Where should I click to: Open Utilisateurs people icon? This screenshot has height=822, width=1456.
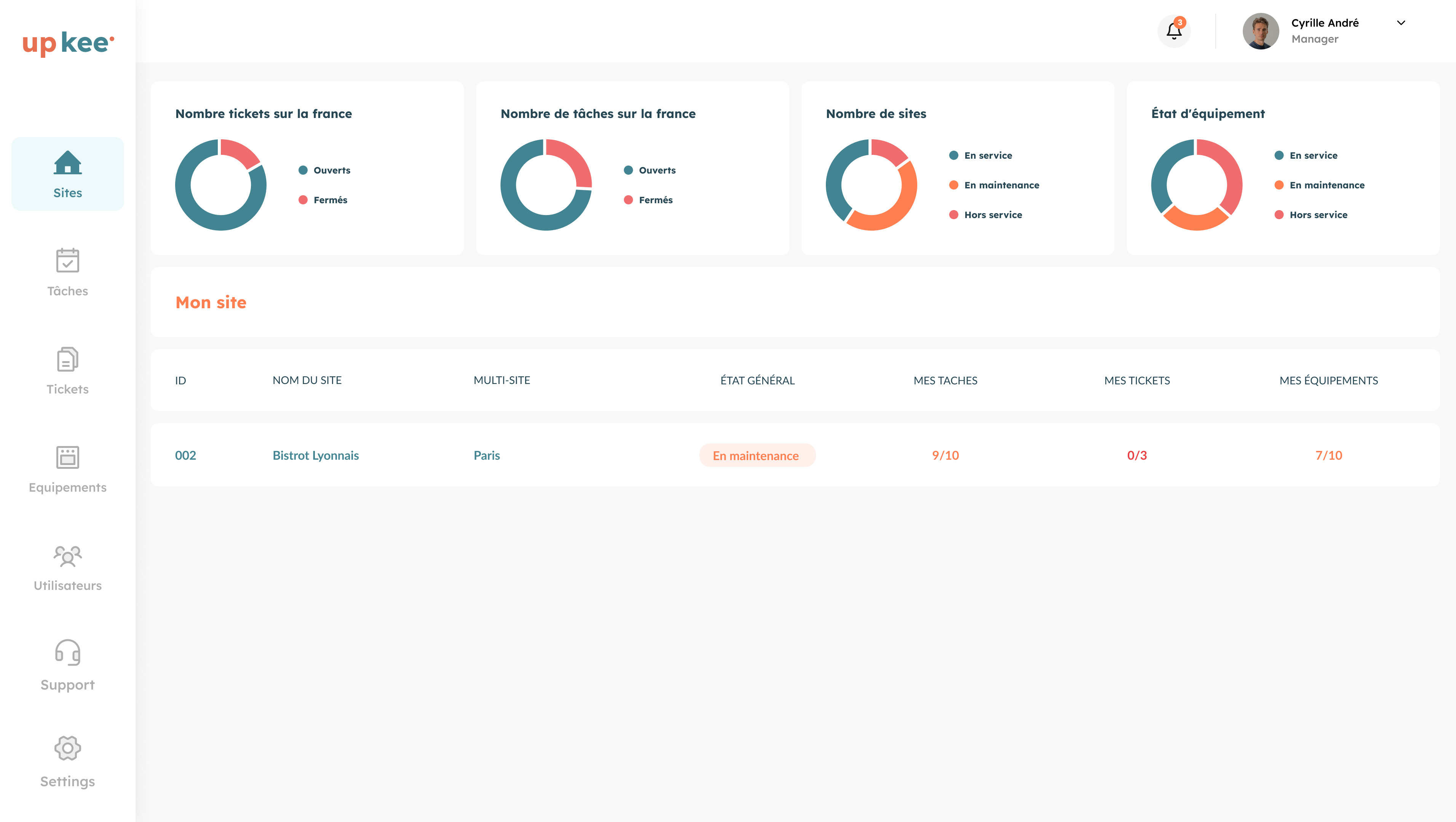(x=68, y=556)
